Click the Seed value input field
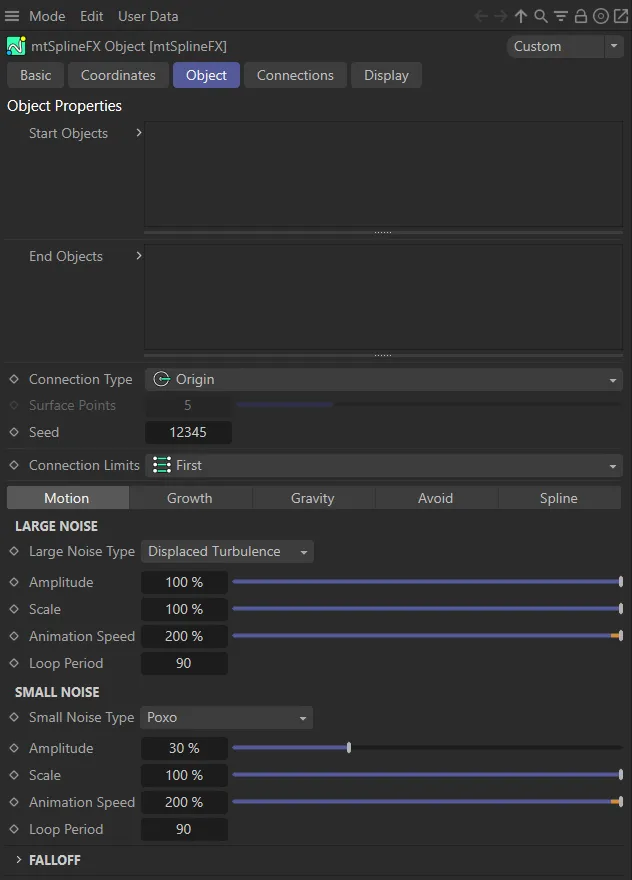This screenshot has height=880, width=632. click(x=188, y=432)
